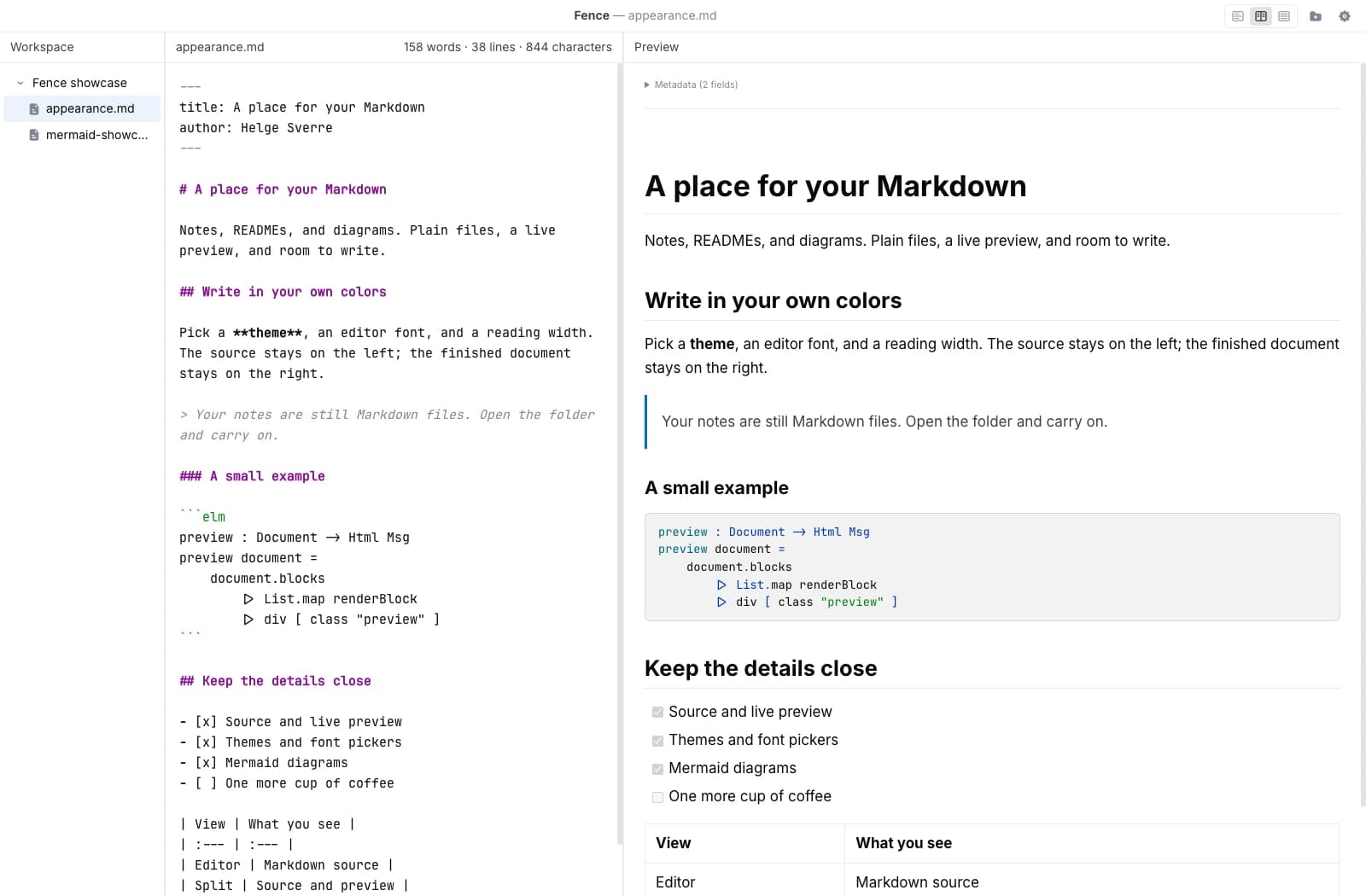Collapse the Fence showcase folder
The image size is (1366, 896).
20,83
